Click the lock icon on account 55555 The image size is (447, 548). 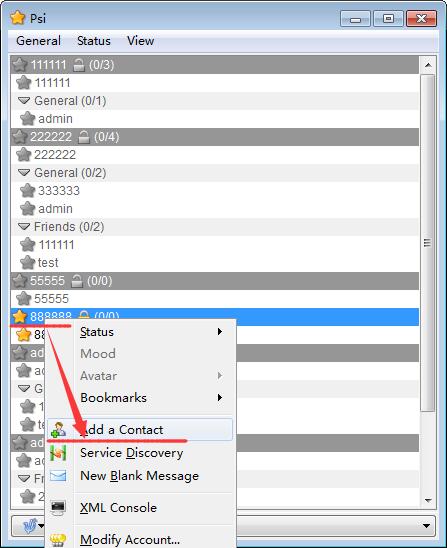77,281
